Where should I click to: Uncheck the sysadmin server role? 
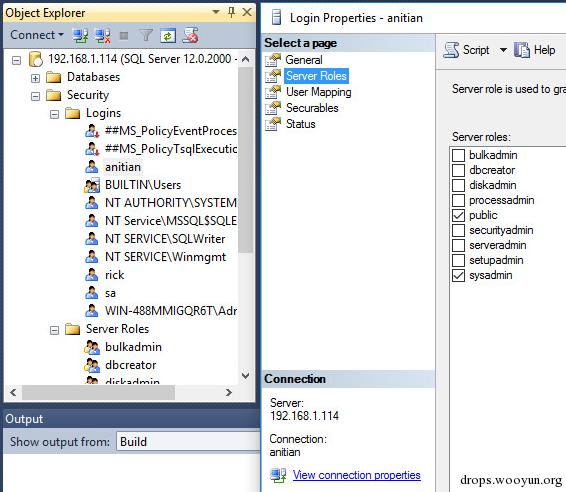coord(458,275)
